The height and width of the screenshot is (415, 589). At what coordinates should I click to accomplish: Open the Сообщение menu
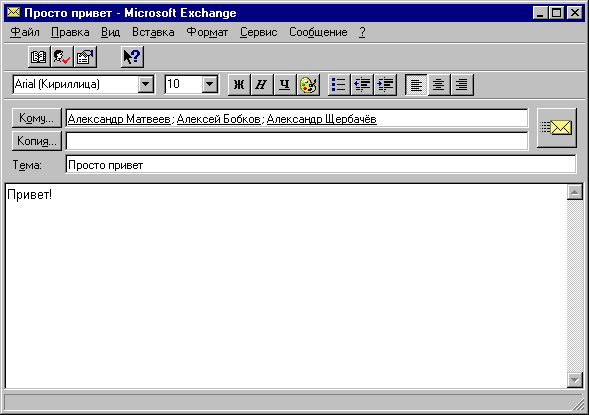[318, 32]
